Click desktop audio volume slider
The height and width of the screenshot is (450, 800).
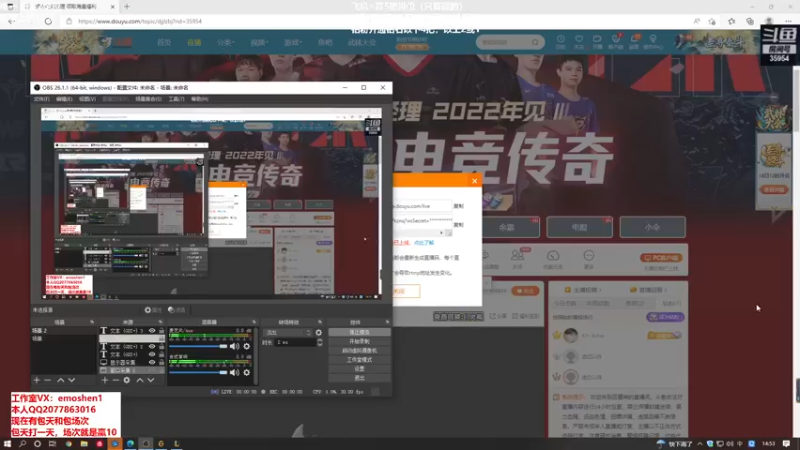click(198, 372)
